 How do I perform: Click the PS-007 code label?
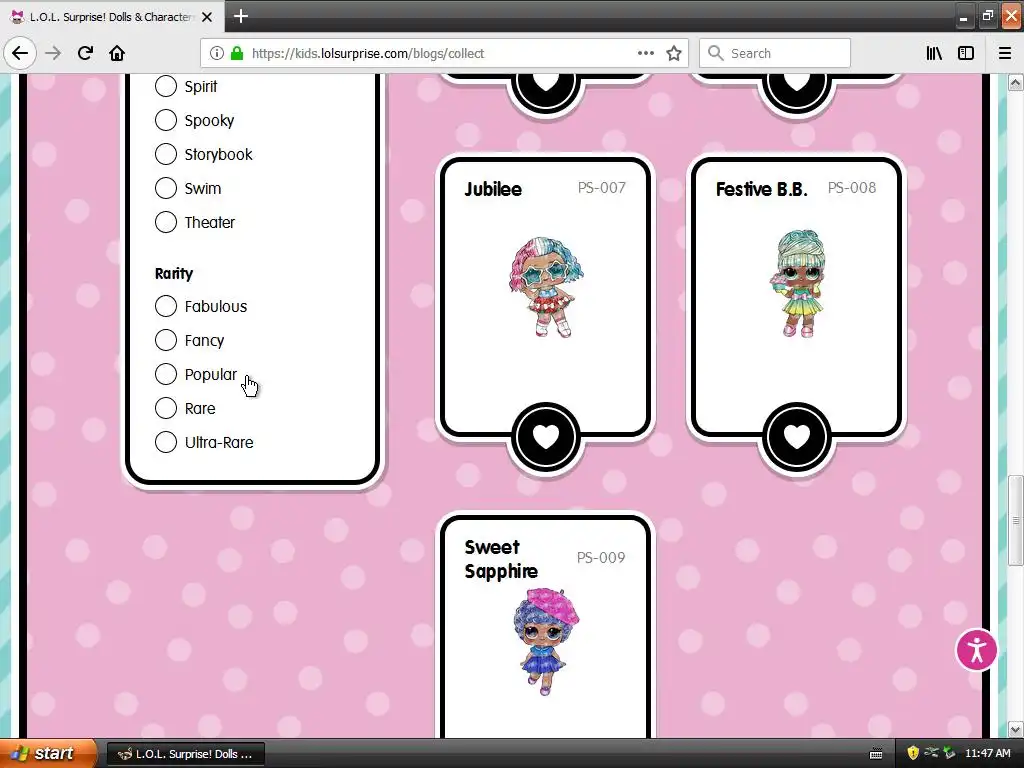click(601, 188)
